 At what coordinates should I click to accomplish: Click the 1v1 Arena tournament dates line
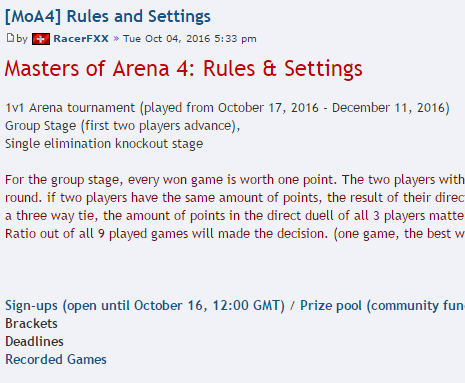pyautogui.click(x=227, y=108)
